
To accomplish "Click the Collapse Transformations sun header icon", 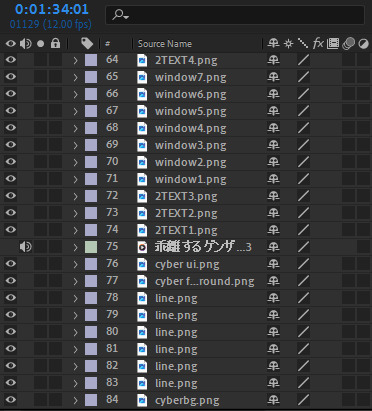I will coord(288,44).
